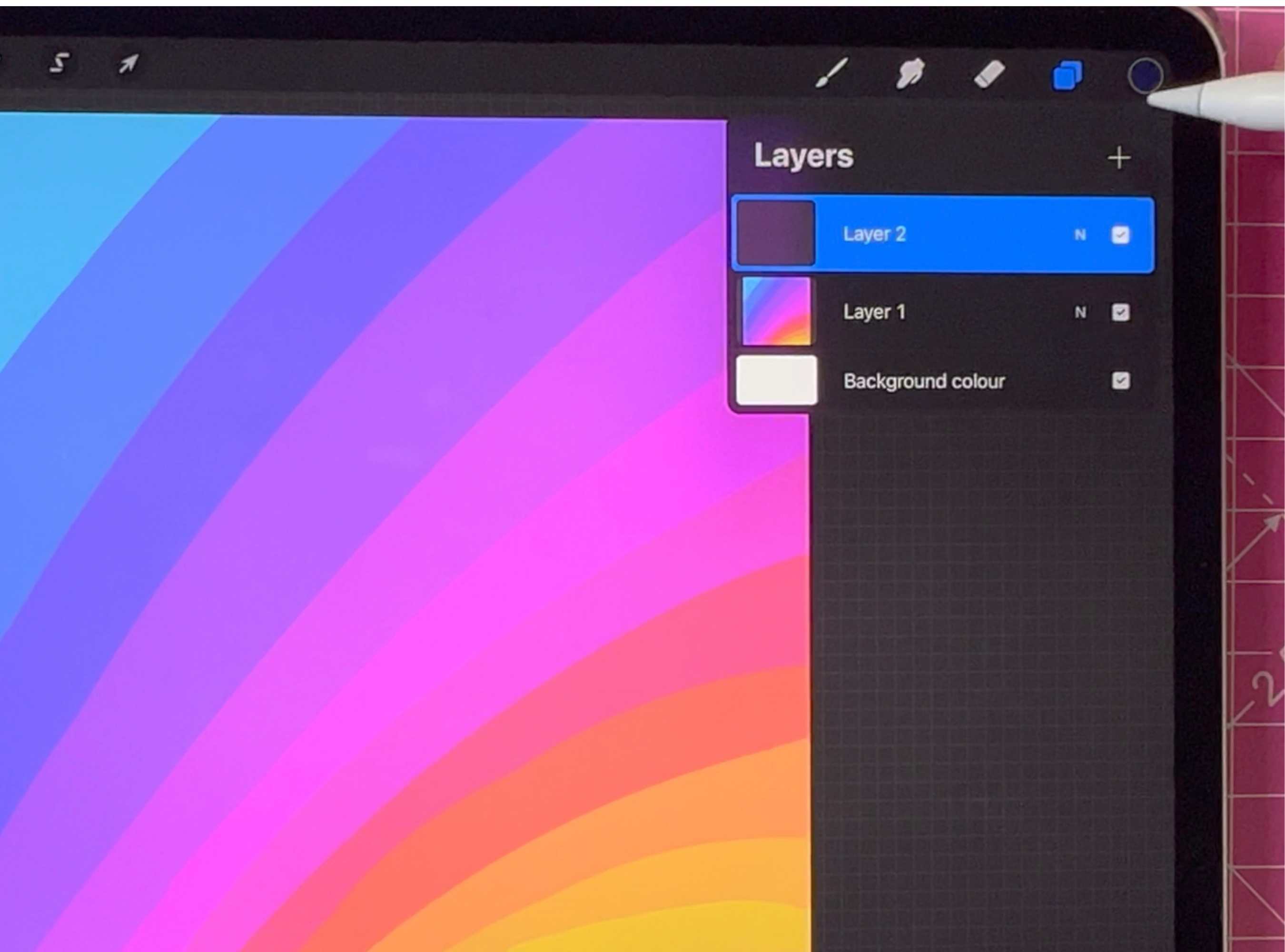Toggle Layer 1 visibility checkbox
1285x952 pixels.
coord(1120,312)
